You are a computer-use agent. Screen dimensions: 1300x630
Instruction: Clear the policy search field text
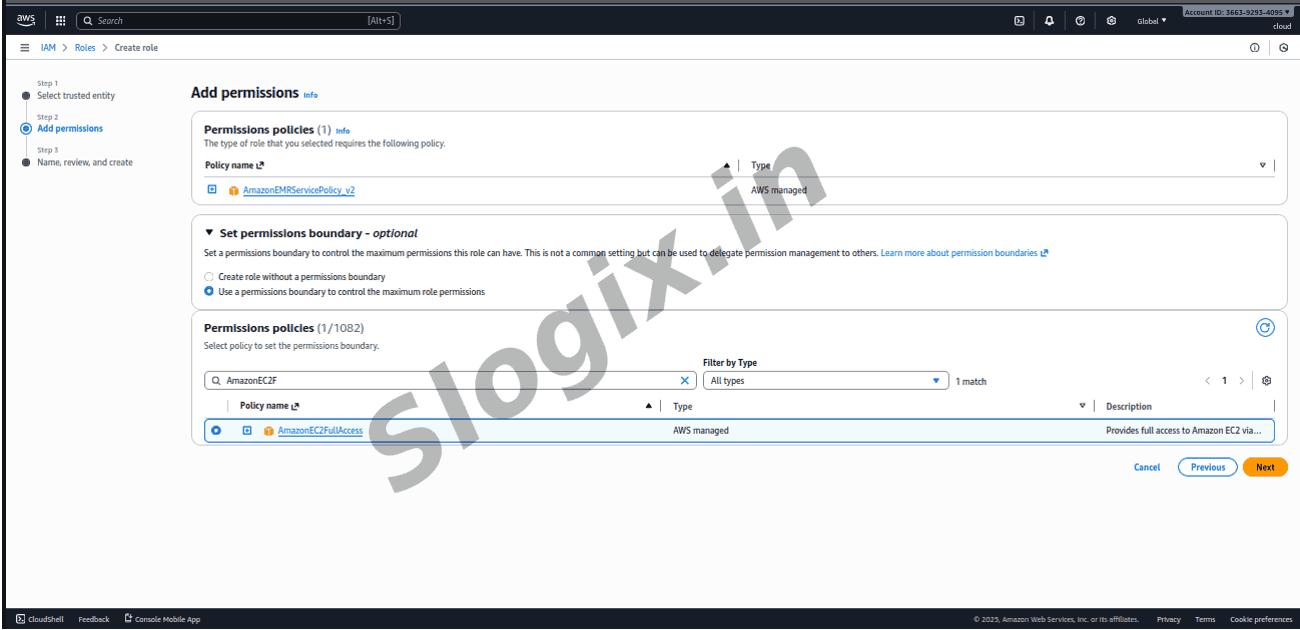(x=685, y=381)
